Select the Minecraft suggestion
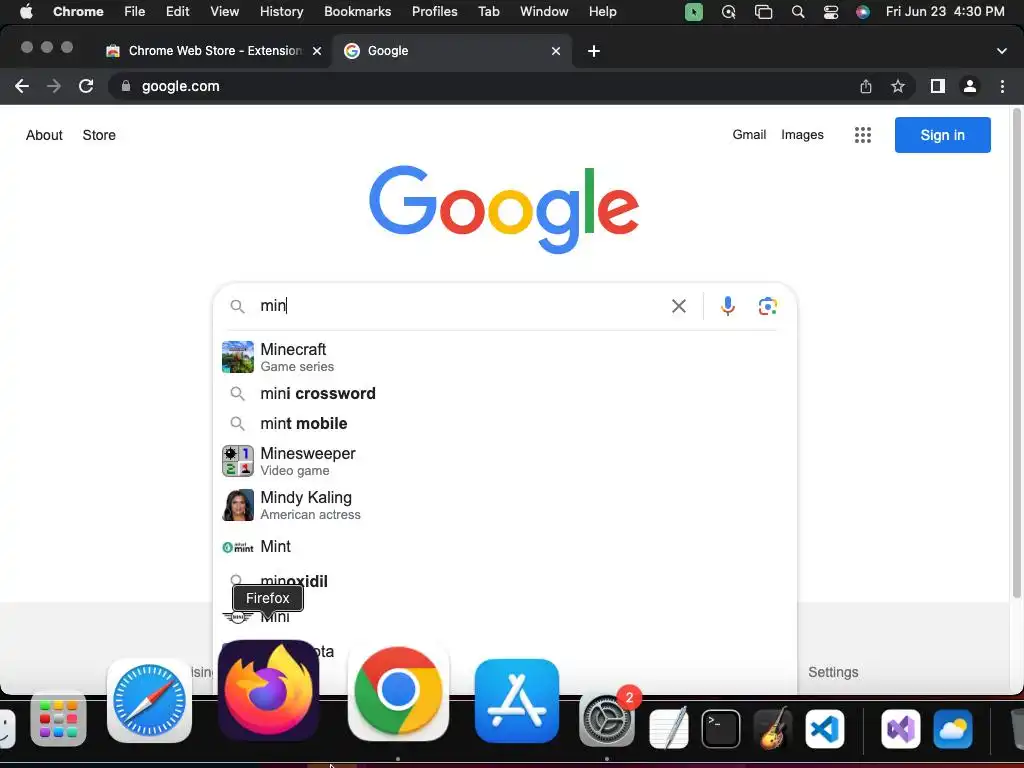Viewport: 1024px width, 768px height. pyautogui.click(x=504, y=357)
